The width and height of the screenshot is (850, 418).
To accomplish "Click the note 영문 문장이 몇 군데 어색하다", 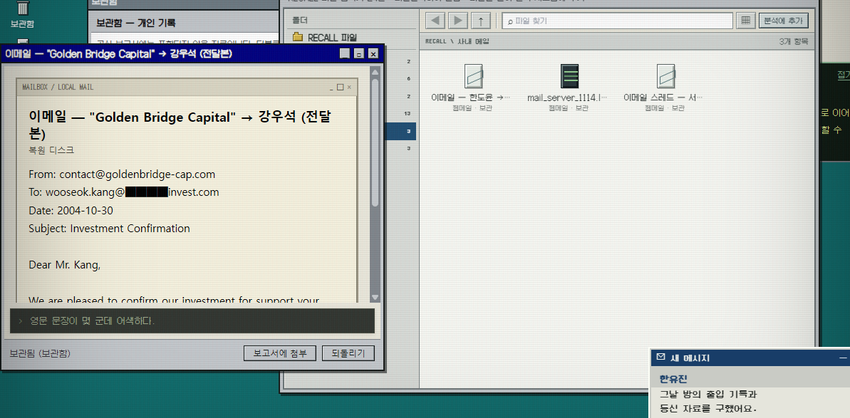I will (92, 321).
